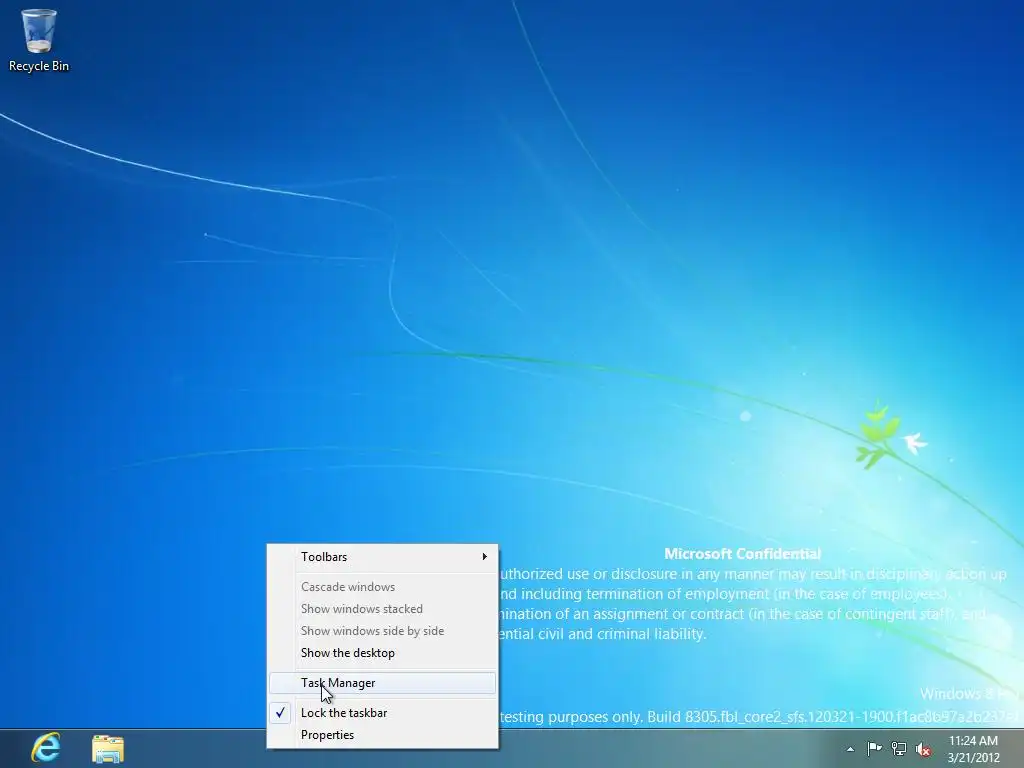
Task: Choose Show windows stacked
Action: (x=382, y=609)
